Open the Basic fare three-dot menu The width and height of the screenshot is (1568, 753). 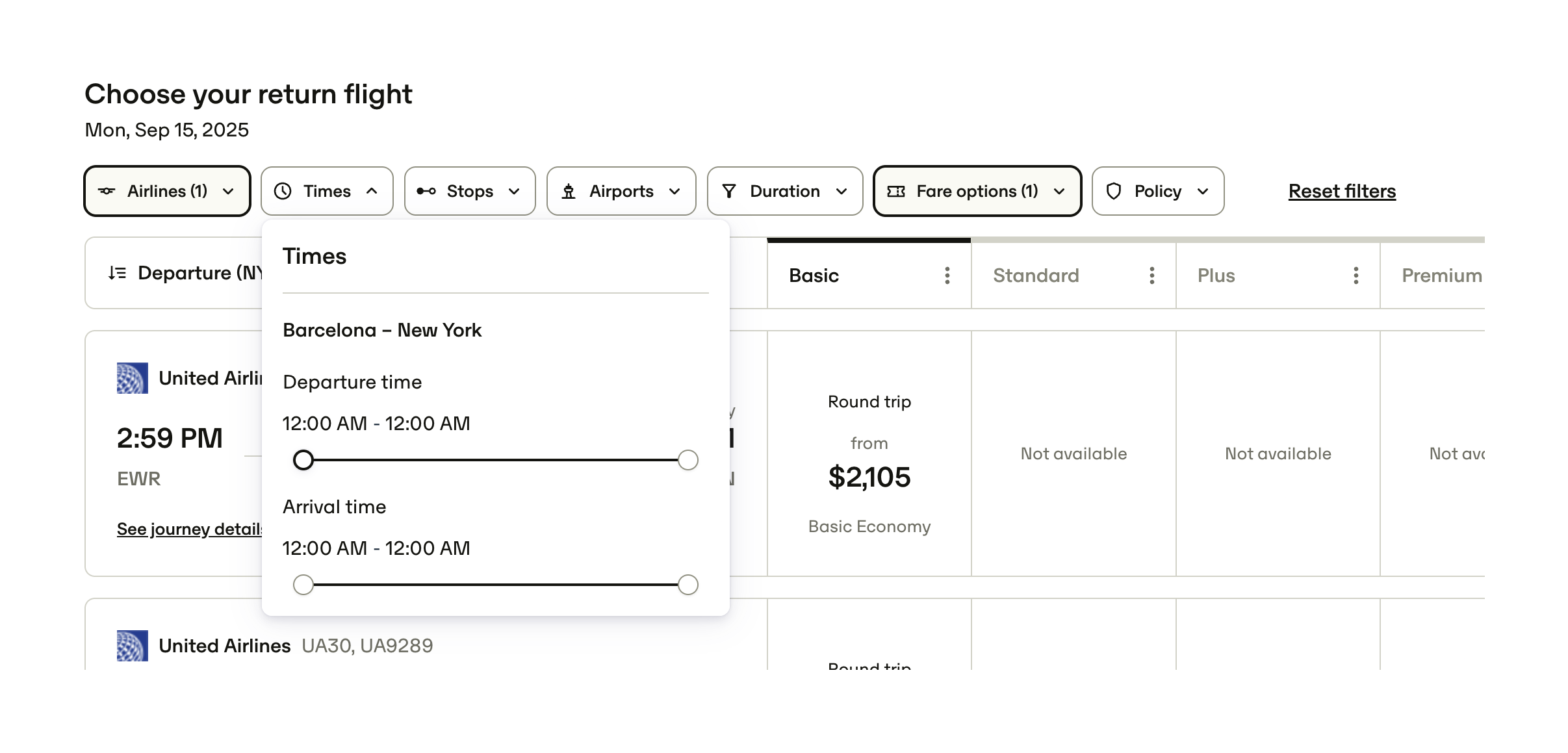[947, 275]
